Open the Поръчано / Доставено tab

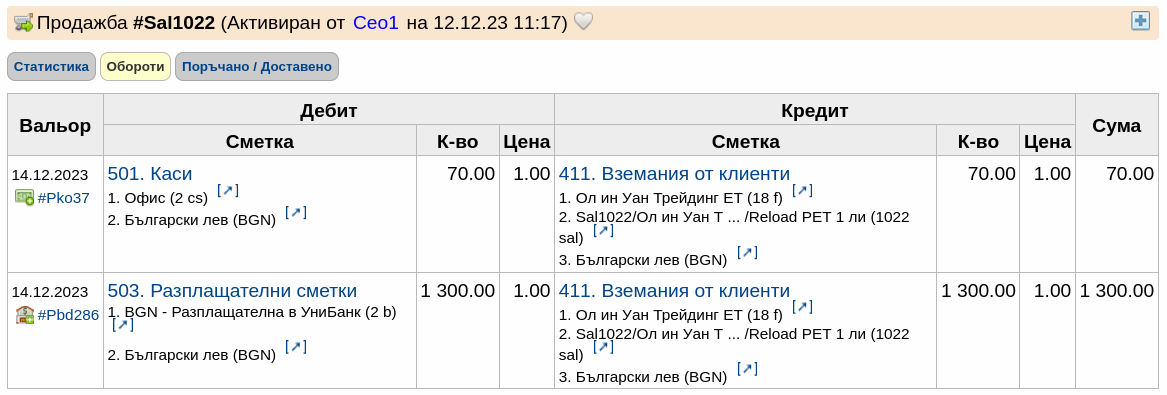(x=257, y=66)
